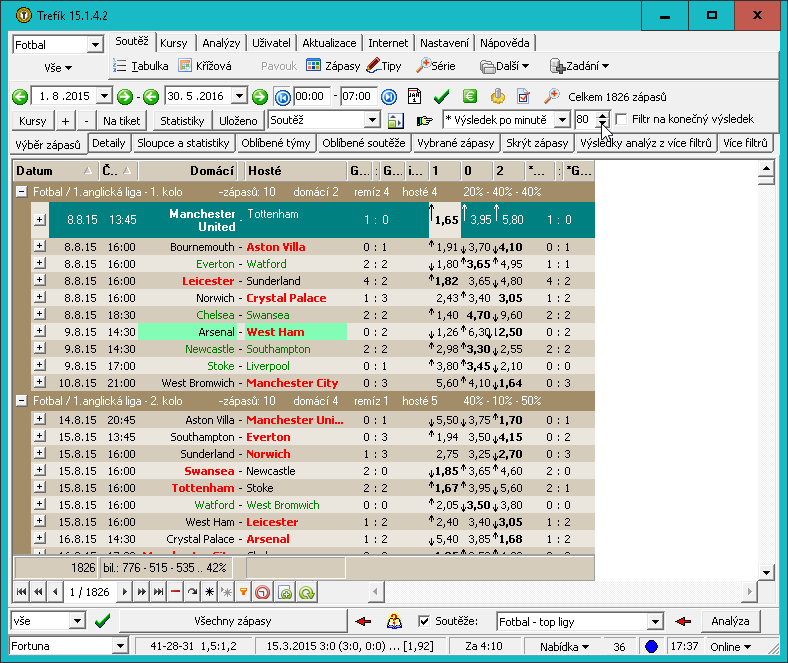The width and height of the screenshot is (788, 663).
Task: Open the Zápasy matches view
Action: (333, 66)
